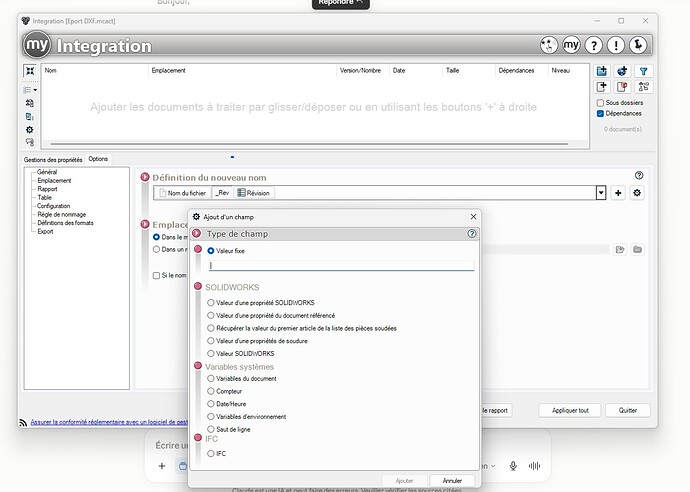Open help icon for Définition du nouveau nom
This screenshot has height=492, width=690.
(639, 176)
